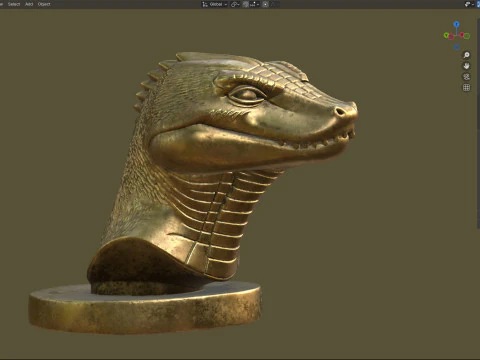Open the Select menu

point(14,4)
